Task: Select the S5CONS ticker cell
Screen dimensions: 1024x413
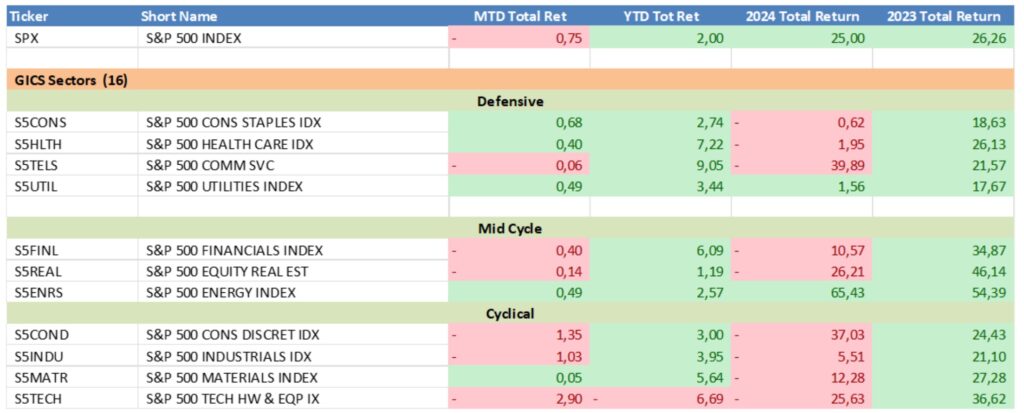Action: point(41,122)
